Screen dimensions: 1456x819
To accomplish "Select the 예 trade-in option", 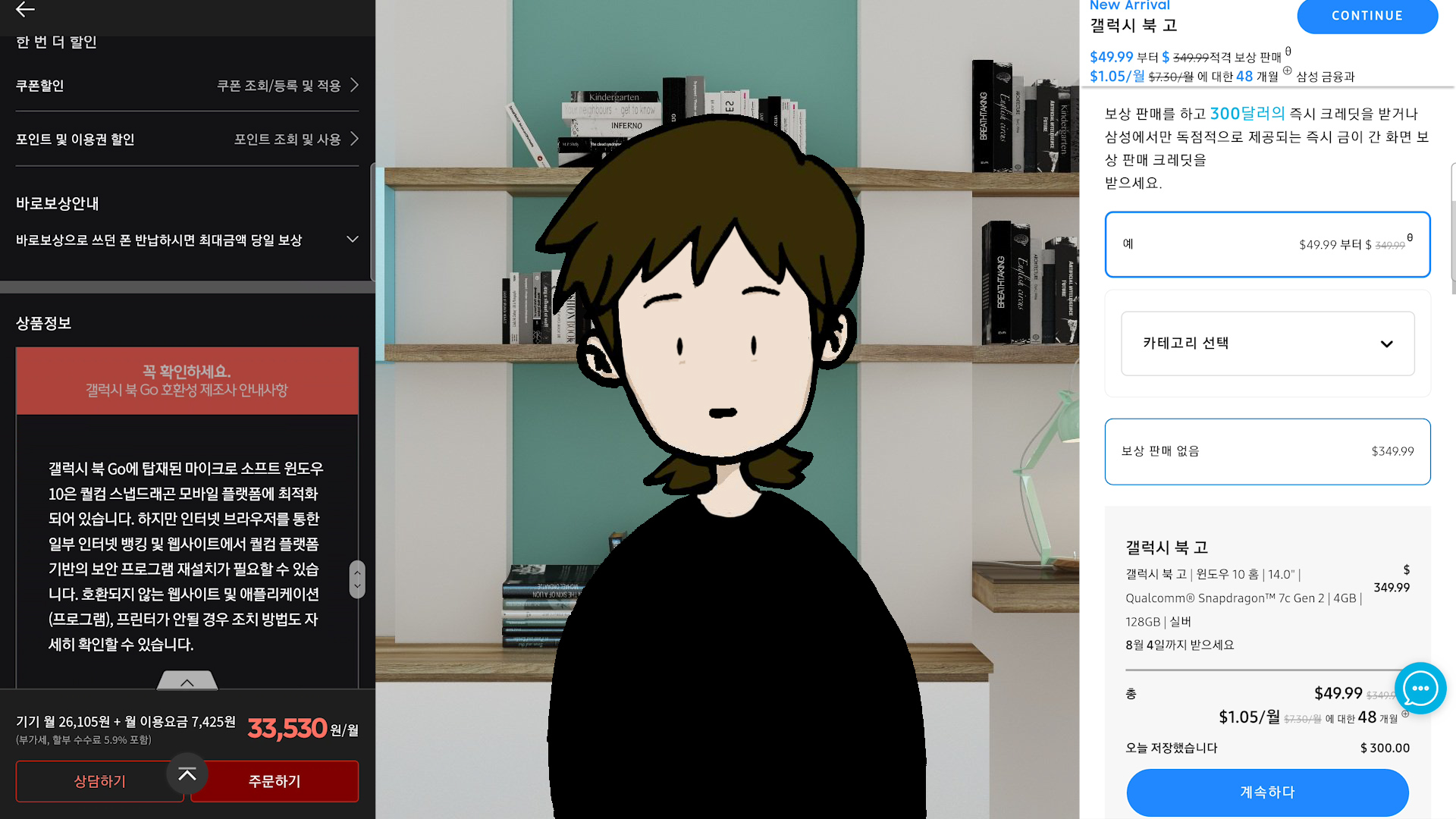I will (x=1267, y=244).
